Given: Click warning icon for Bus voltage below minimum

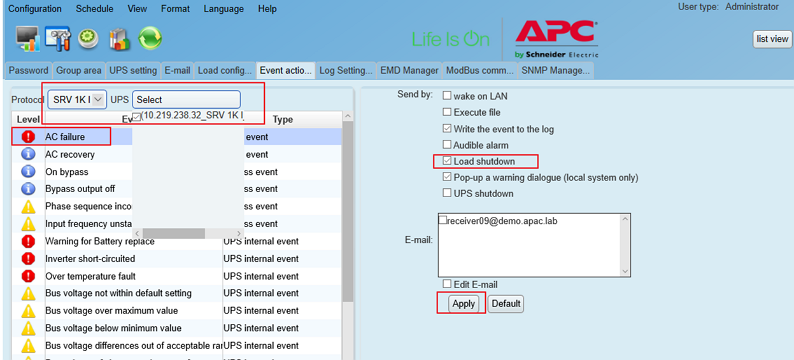Looking at the screenshot, I should (29, 329).
